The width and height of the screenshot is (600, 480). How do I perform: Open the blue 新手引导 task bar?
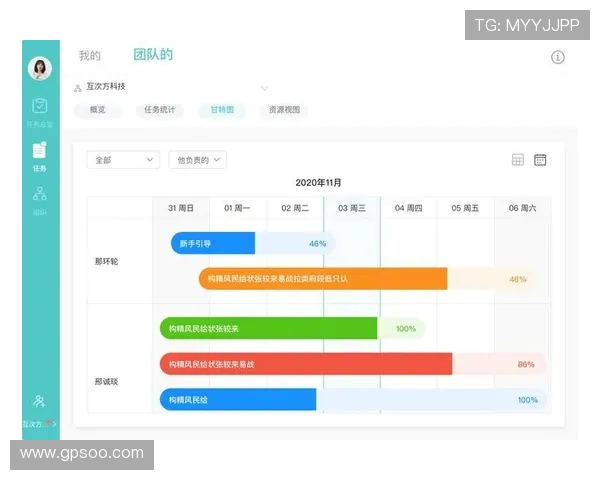pos(253,243)
